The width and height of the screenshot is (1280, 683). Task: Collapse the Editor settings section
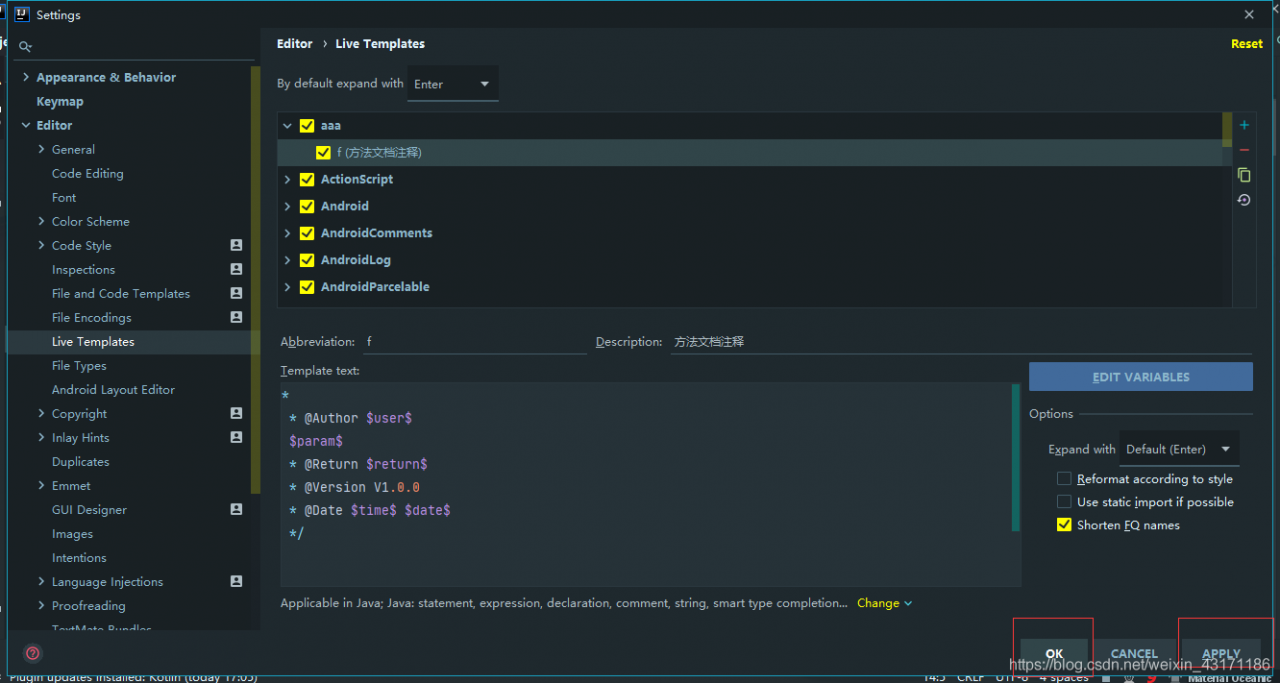(x=26, y=125)
